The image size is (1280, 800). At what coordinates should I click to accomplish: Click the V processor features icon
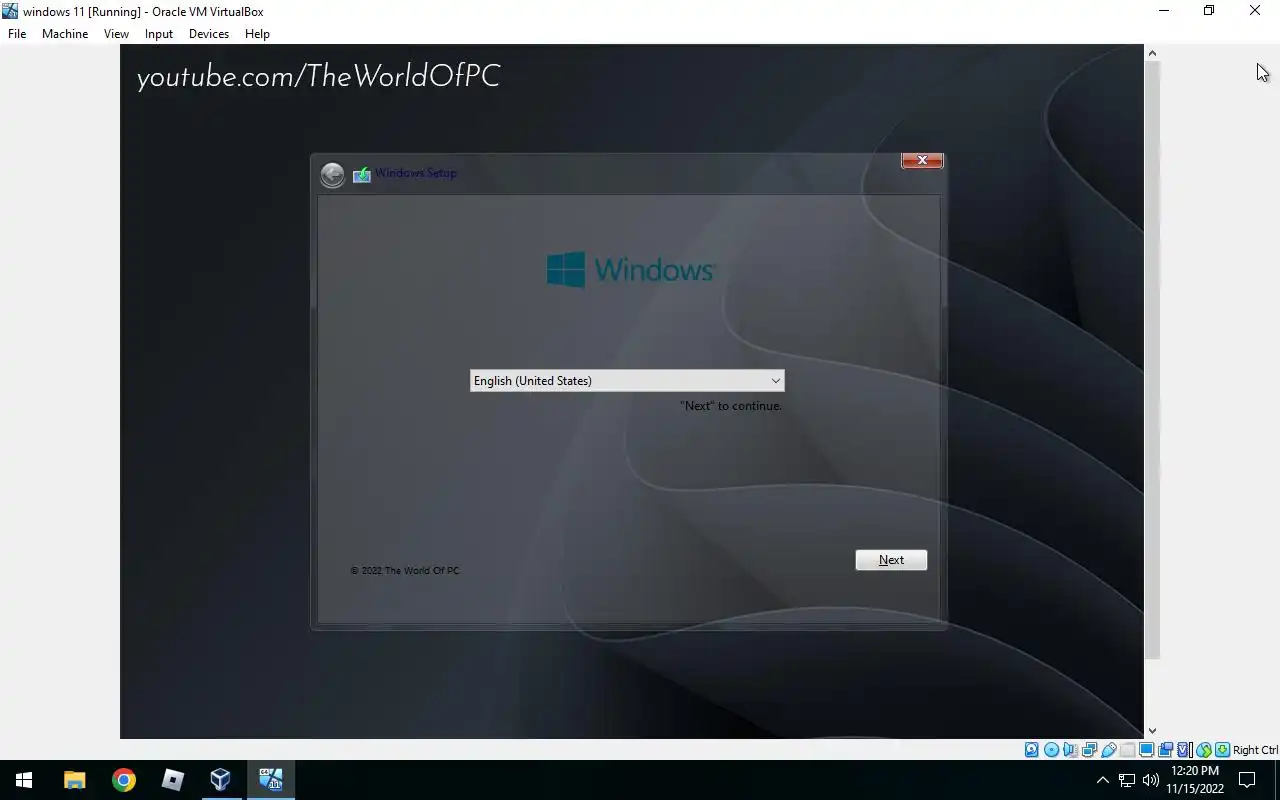1184,750
